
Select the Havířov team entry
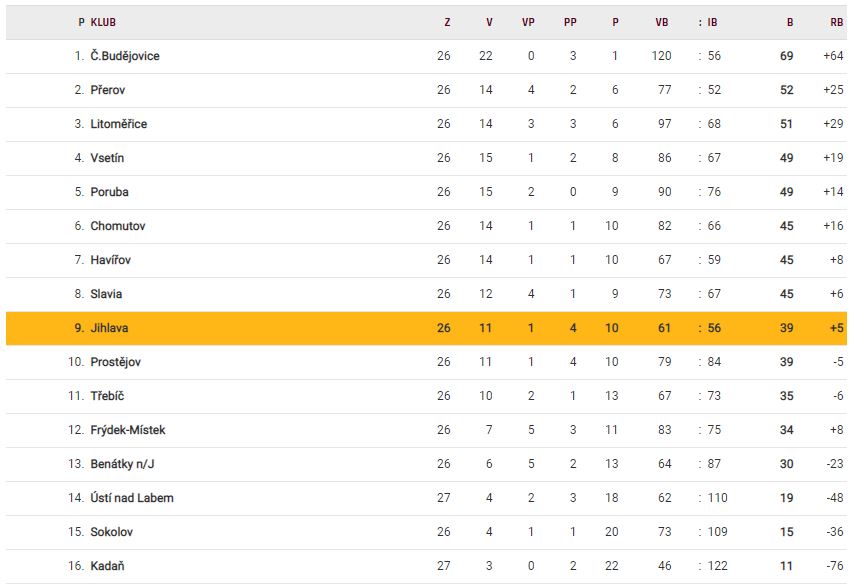point(110,260)
